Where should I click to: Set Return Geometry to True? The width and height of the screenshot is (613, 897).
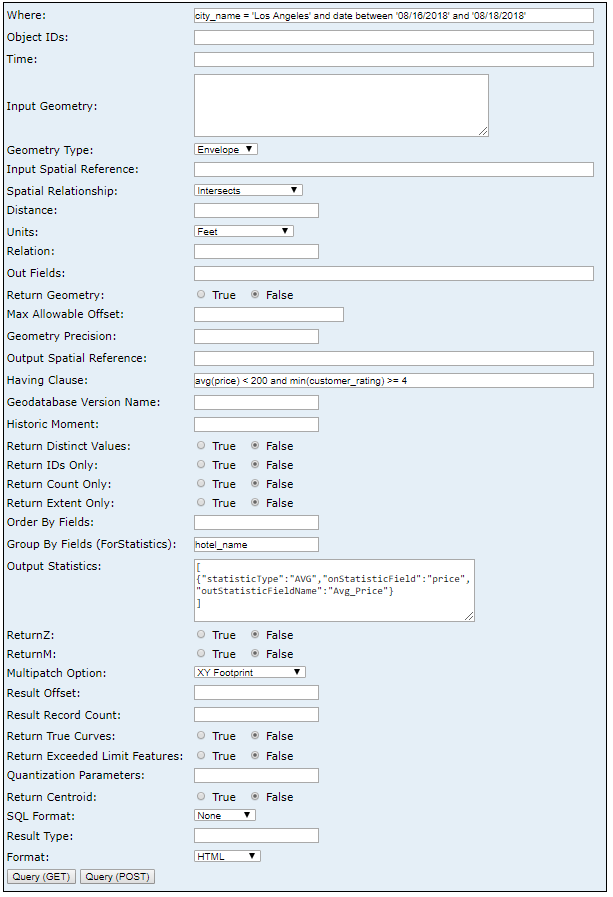pos(201,294)
